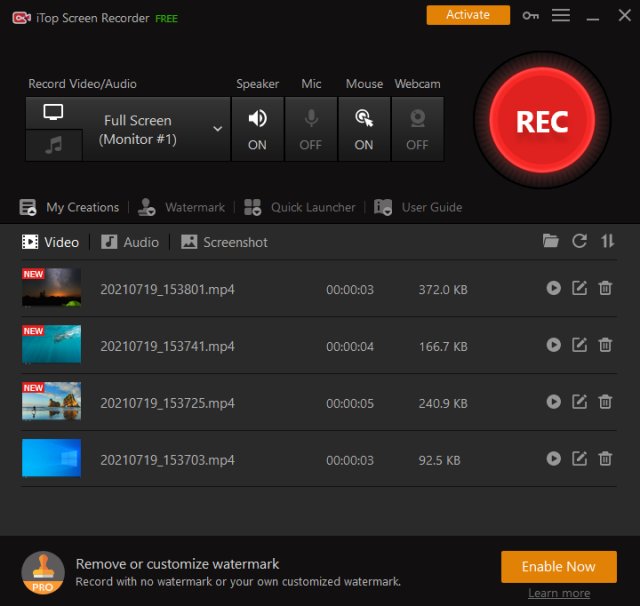640x606 pixels.
Task: Play 20210719_153703.mp4
Action: point(553,459)
